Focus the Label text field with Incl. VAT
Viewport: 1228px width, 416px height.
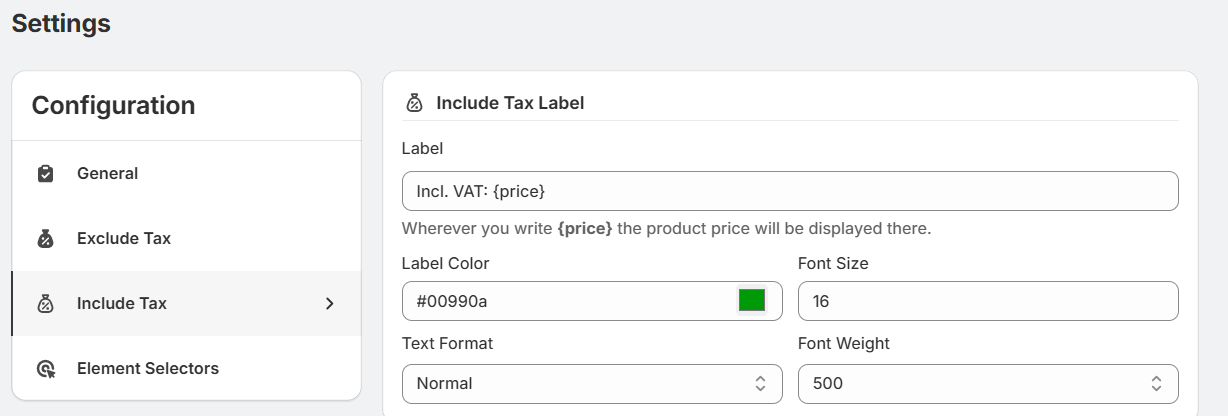pyautogui.click(x=789, y=191)
